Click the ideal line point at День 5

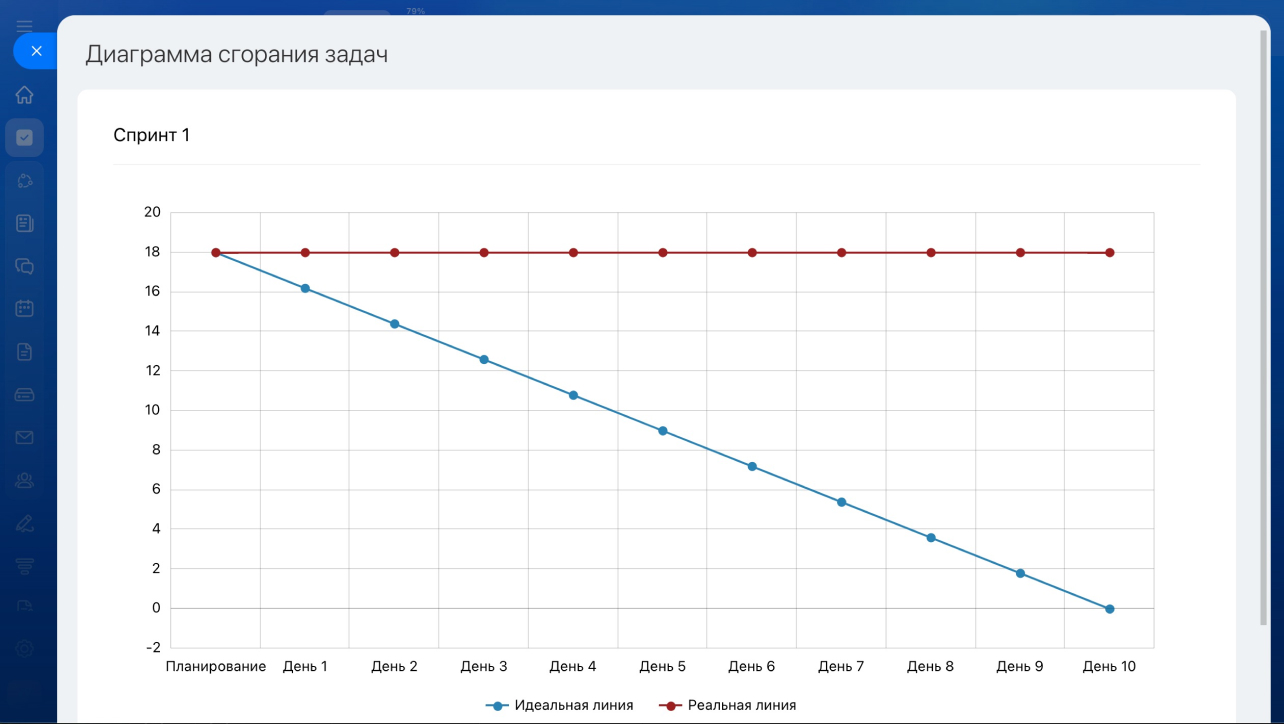point(662,431)
